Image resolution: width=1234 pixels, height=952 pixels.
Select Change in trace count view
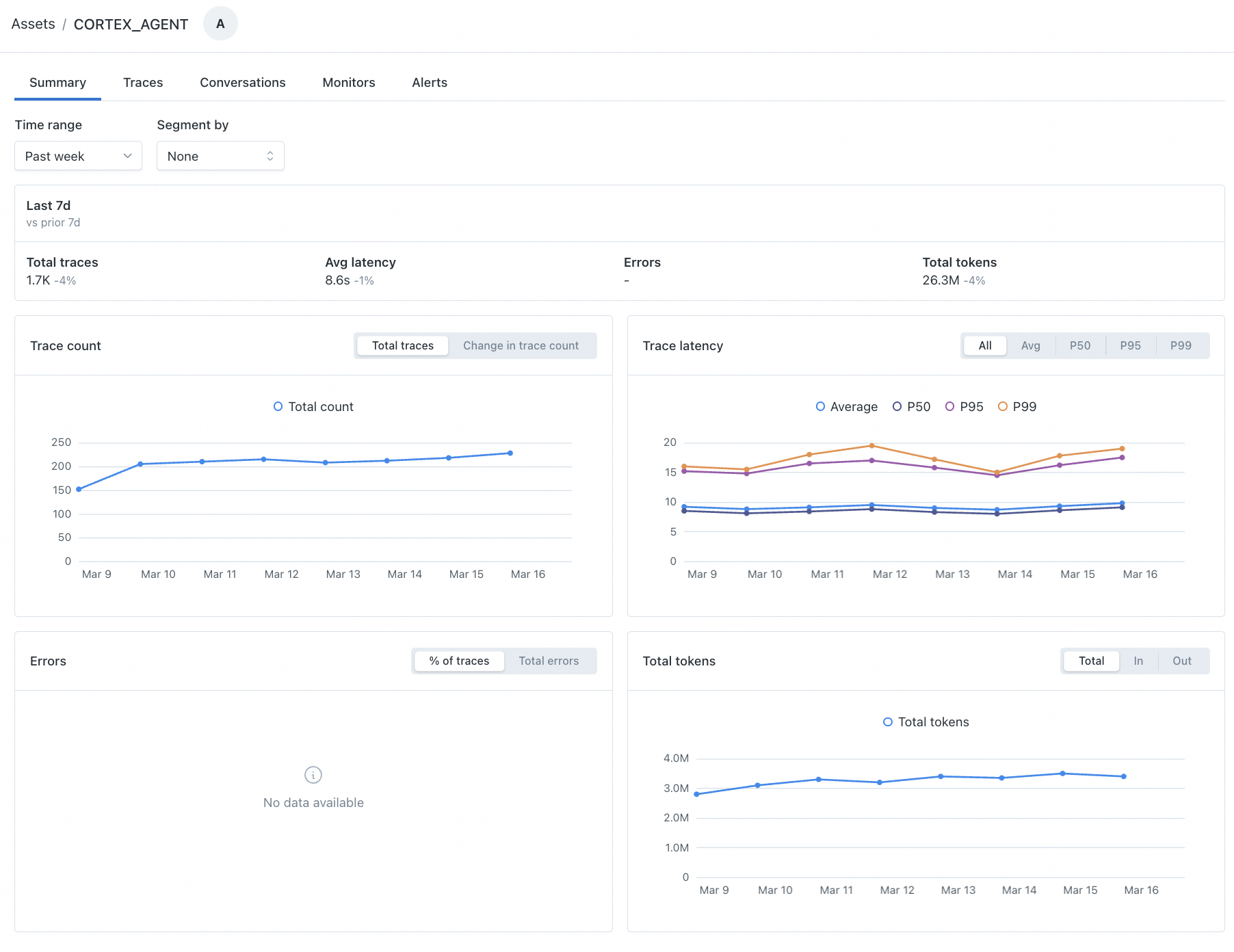(x=521, y=345)
